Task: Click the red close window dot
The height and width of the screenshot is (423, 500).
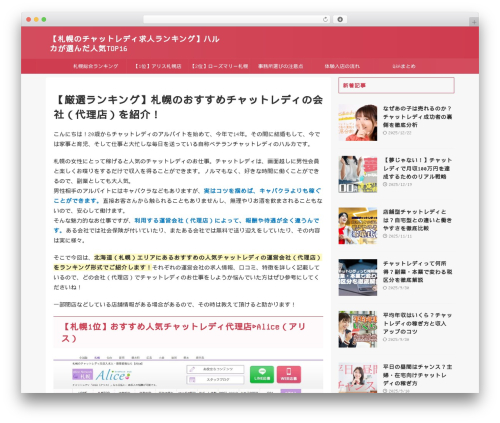Action: tap(29, 20)
